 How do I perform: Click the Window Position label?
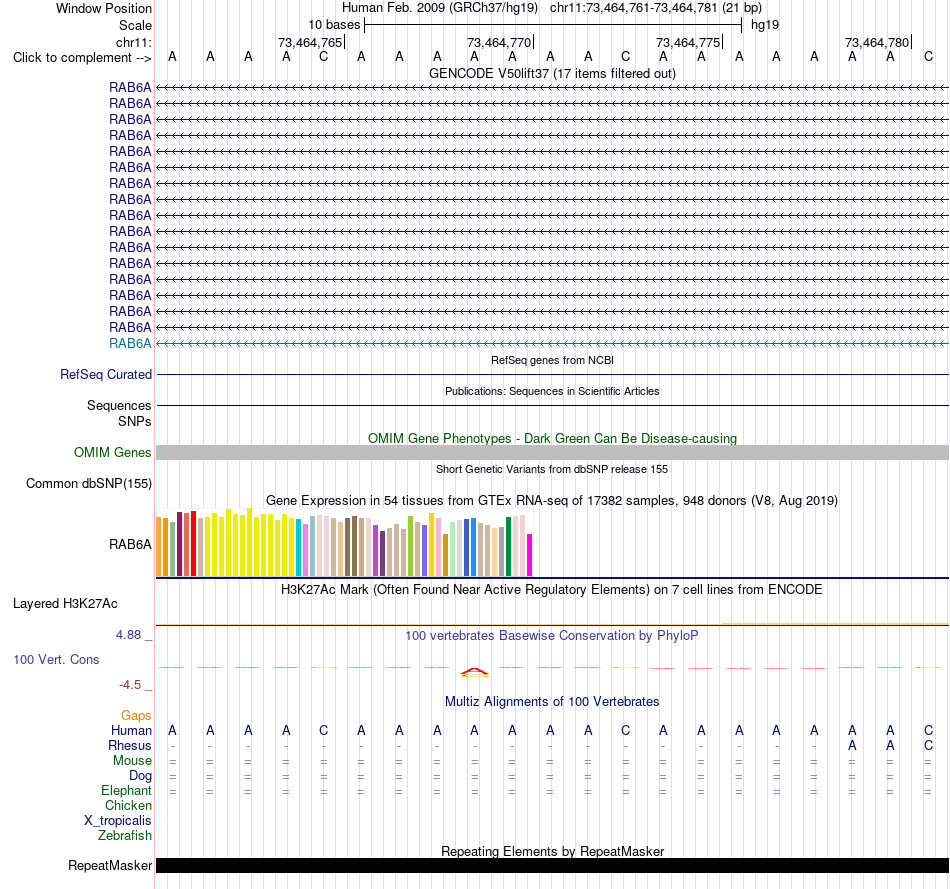click(104, 8)
